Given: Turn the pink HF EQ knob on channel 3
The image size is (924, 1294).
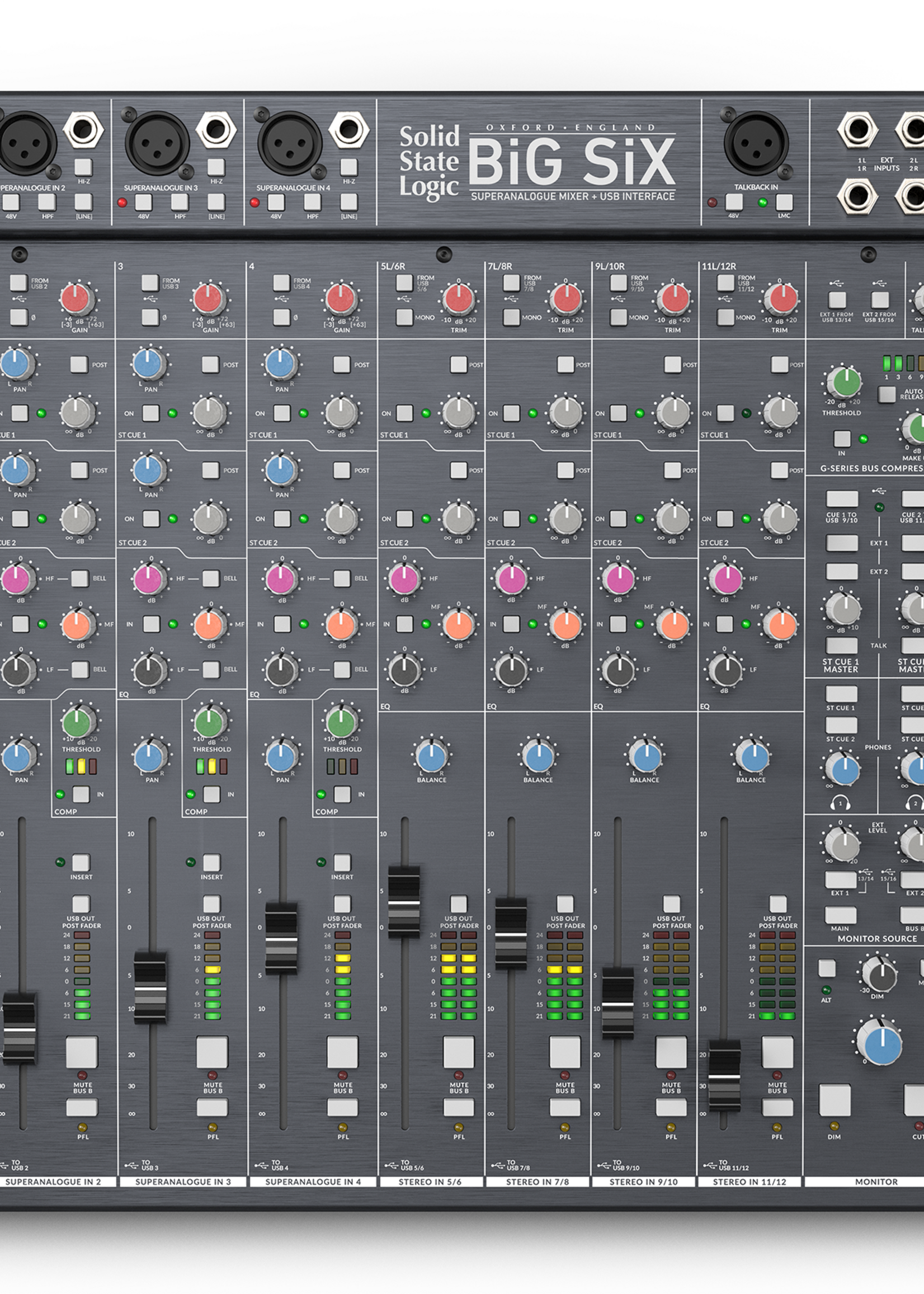Looking at the screenshot, I should [150, 579].
